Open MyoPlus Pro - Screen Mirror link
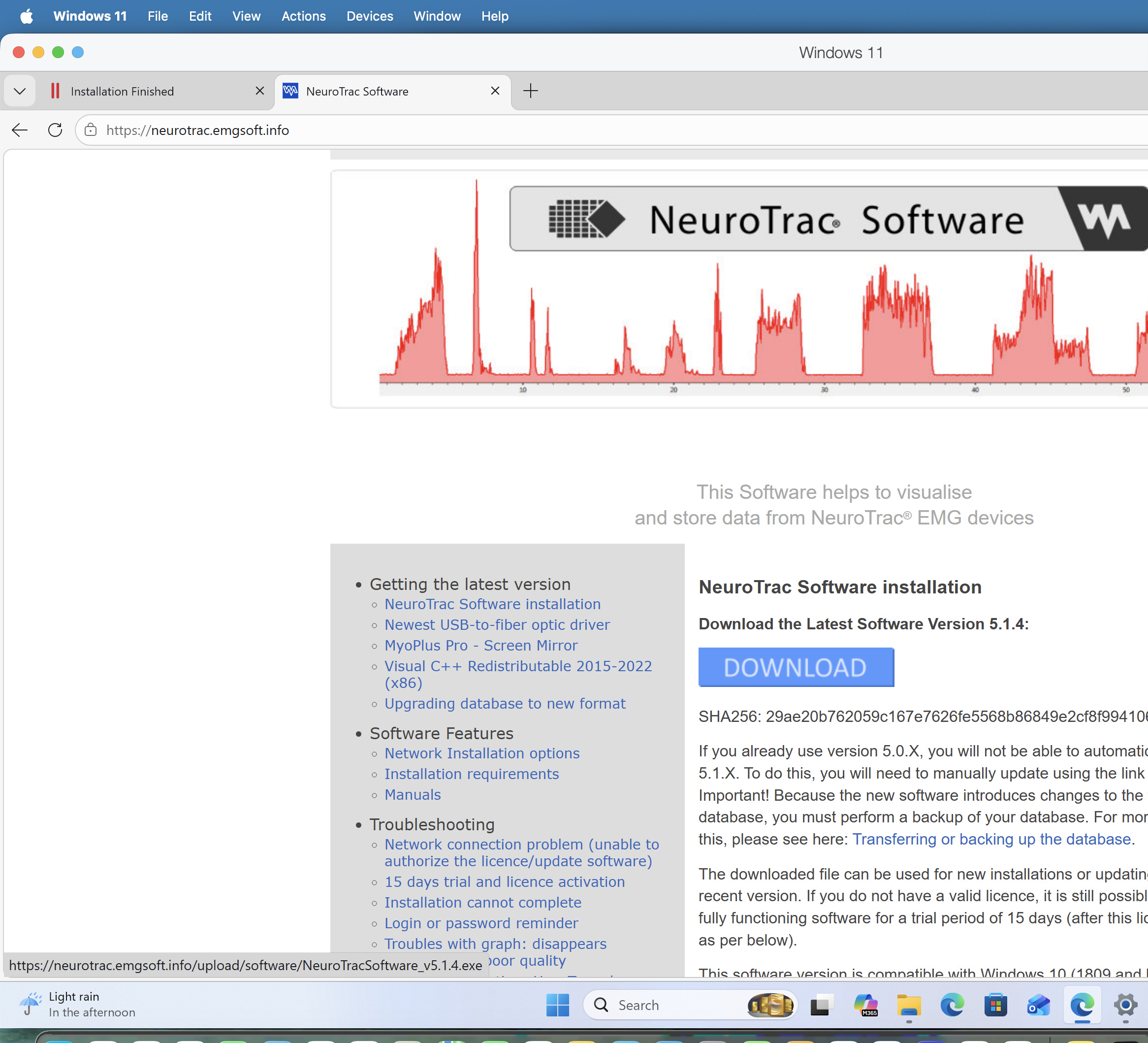The height and width of the screenshot is (1043, 1148). (481, 646)
